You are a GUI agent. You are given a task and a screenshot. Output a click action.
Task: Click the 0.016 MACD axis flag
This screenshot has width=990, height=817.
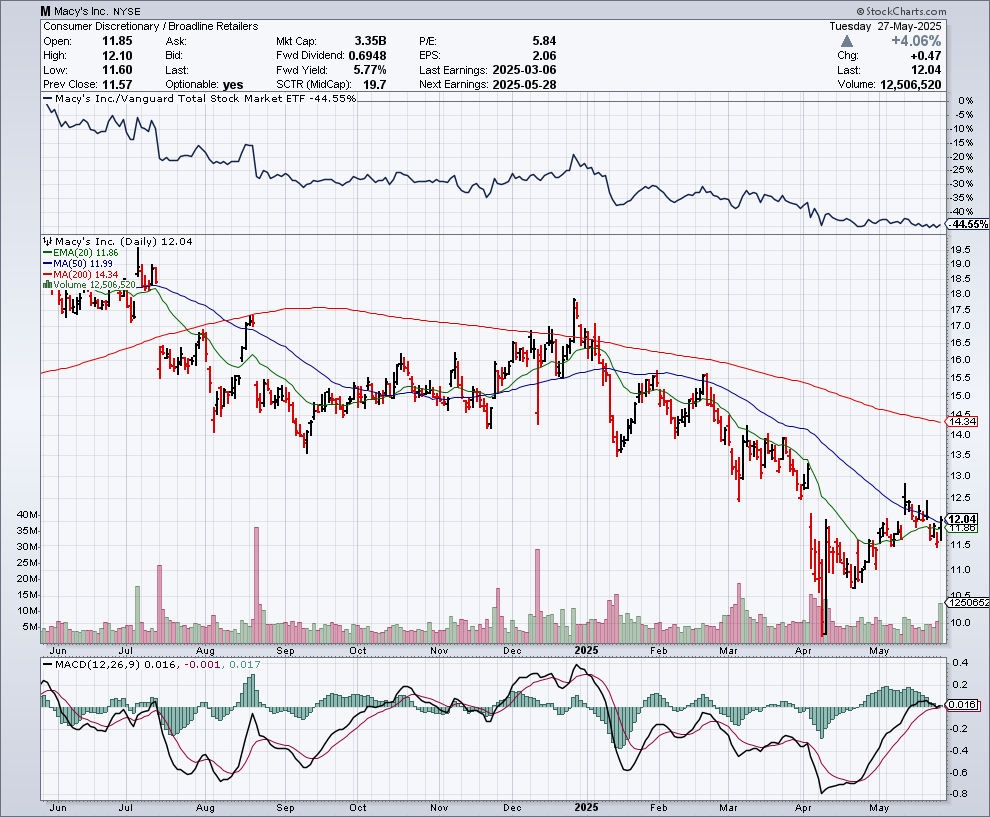click(962, 705)
